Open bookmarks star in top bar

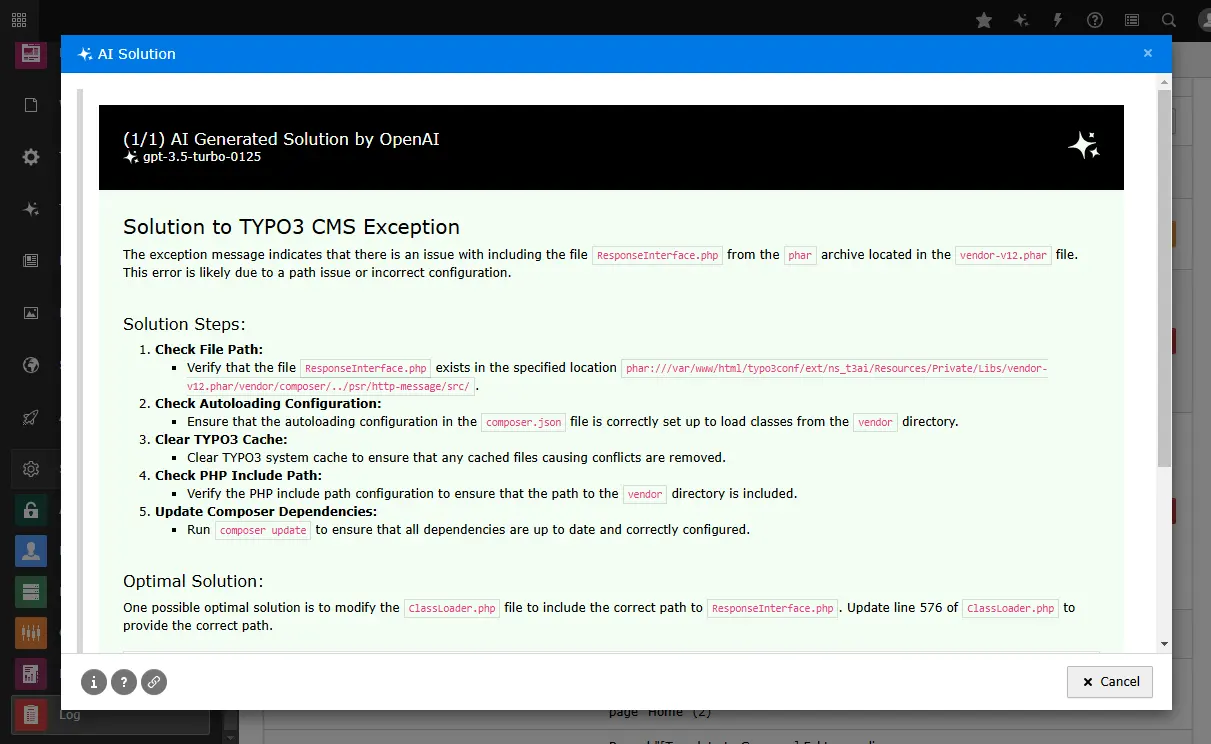[x=984, y=20]
